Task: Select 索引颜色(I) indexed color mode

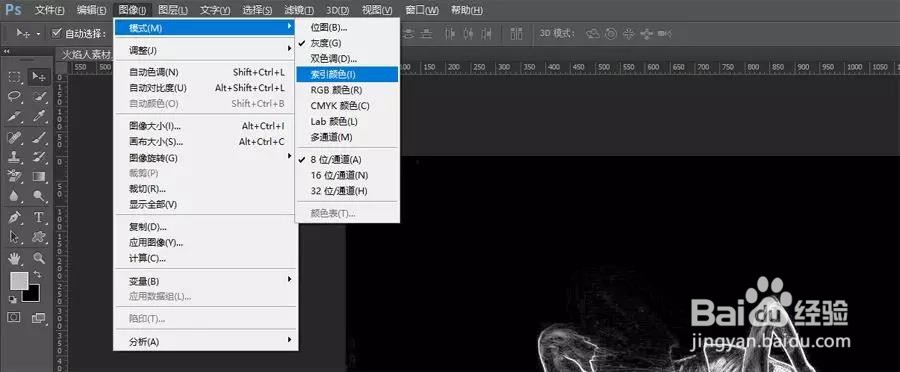Action: click(x=347, y=74)
